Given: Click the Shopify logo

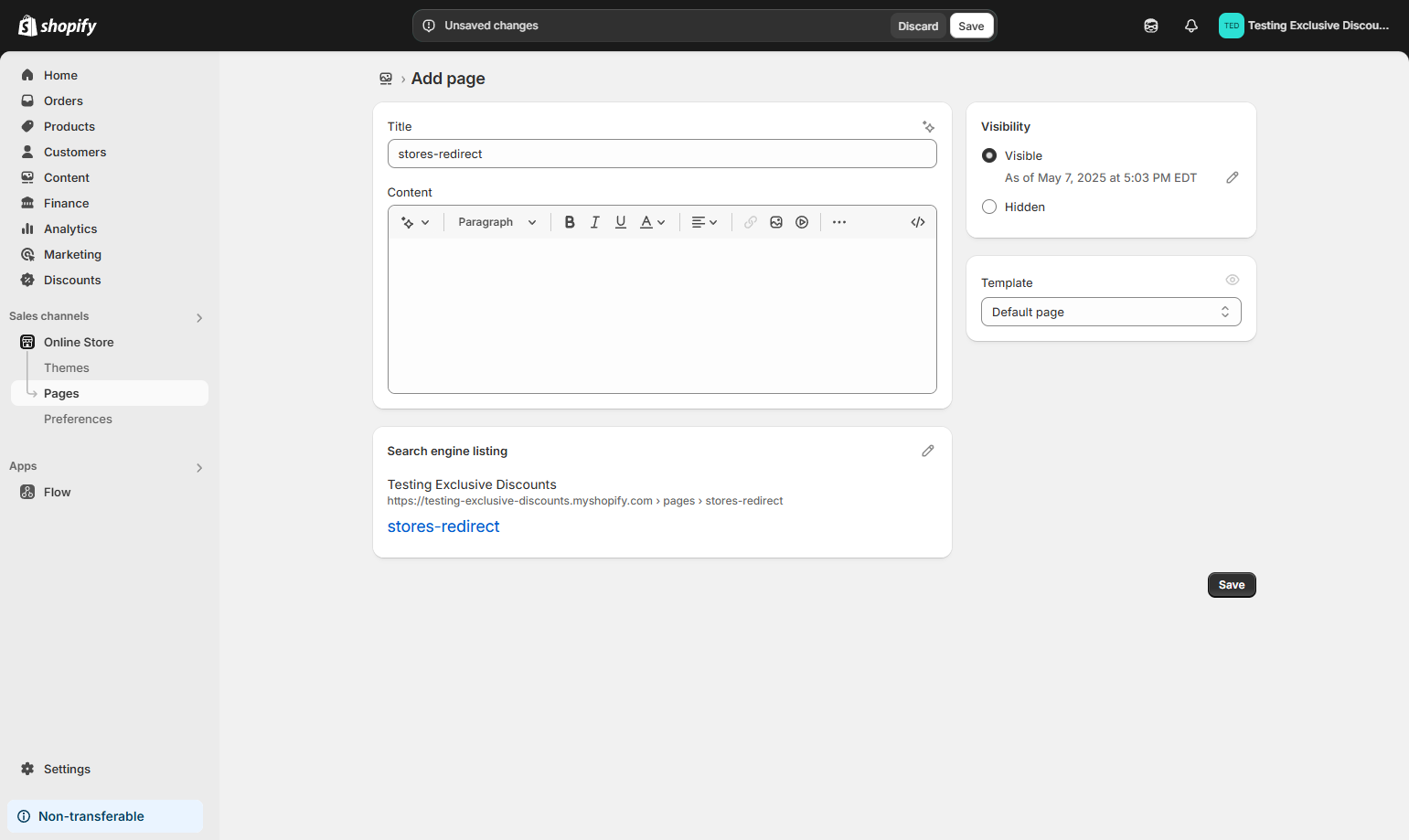Looking at the screenshot, I should pos(58,26).
